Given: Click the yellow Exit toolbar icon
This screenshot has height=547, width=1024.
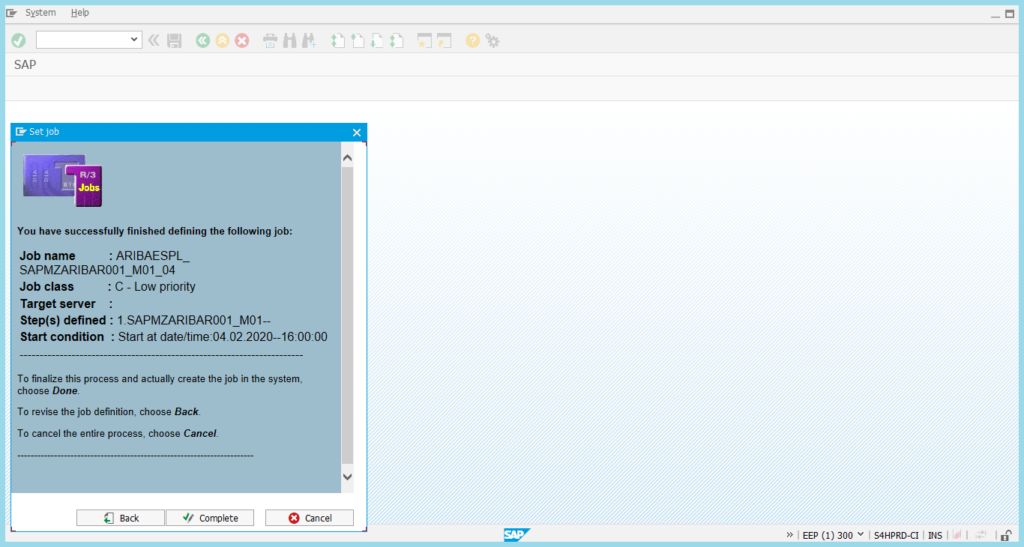Looking at the screenshot, I should click(x=222, y=40).
